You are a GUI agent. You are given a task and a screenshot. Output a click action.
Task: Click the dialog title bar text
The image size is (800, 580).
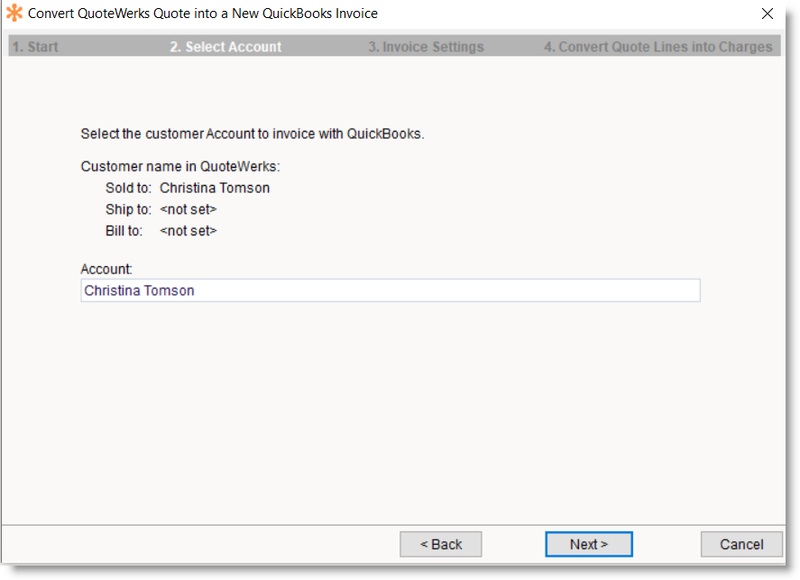(203, 14)
